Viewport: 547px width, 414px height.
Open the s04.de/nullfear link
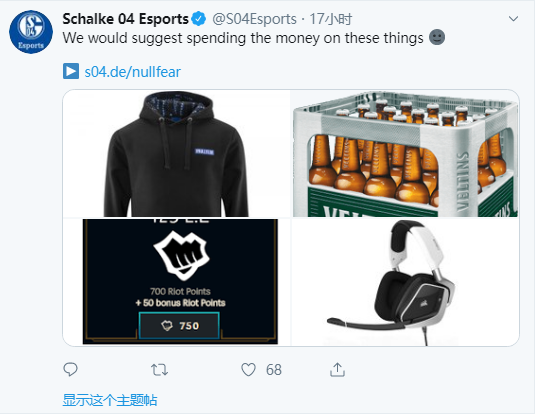(x=133, y=72)
